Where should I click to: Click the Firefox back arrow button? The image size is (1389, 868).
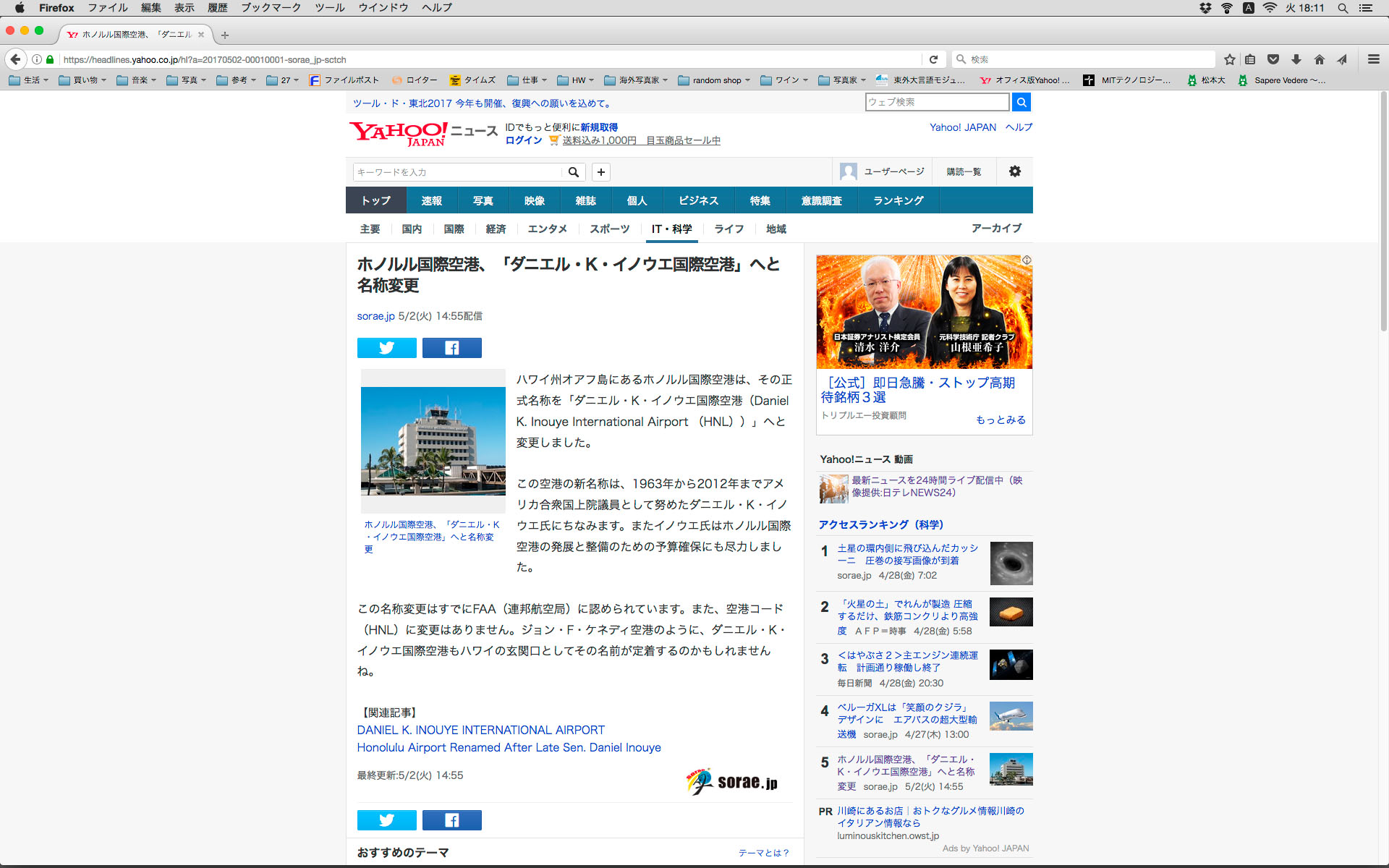[15, 59]
